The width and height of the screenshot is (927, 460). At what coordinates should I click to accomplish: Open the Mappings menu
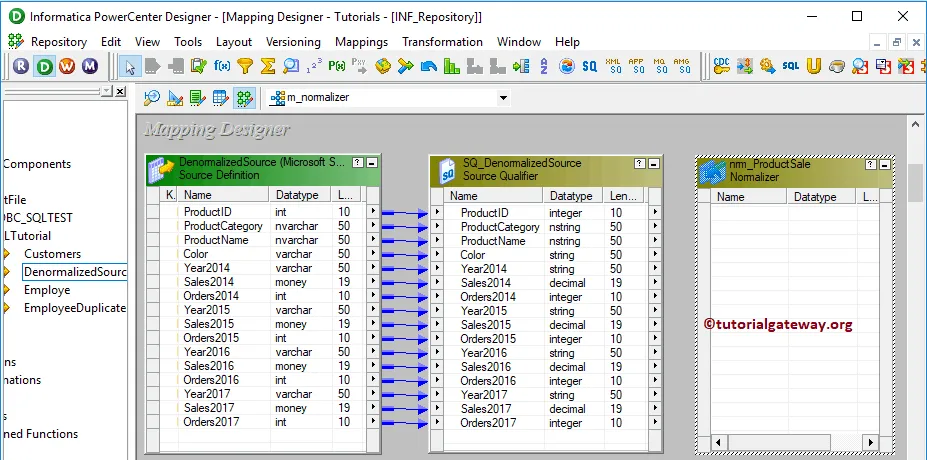pyautogui.click(x=361, y=42)
